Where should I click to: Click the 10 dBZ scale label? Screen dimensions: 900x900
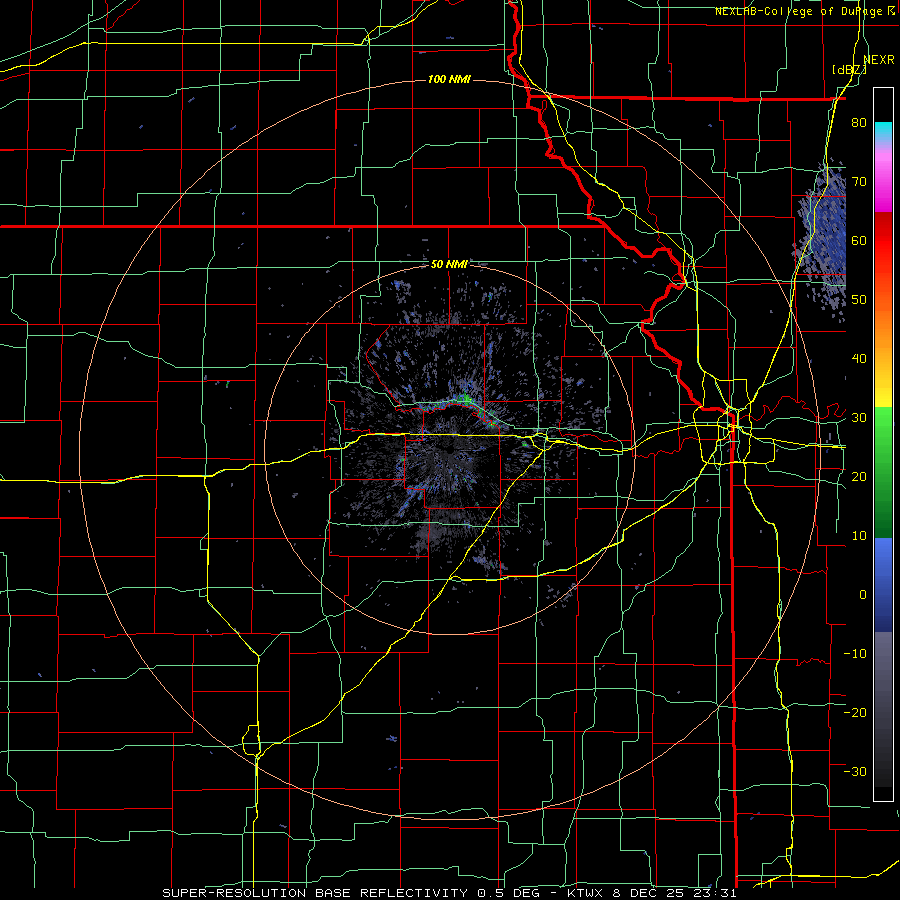[859, 536]
